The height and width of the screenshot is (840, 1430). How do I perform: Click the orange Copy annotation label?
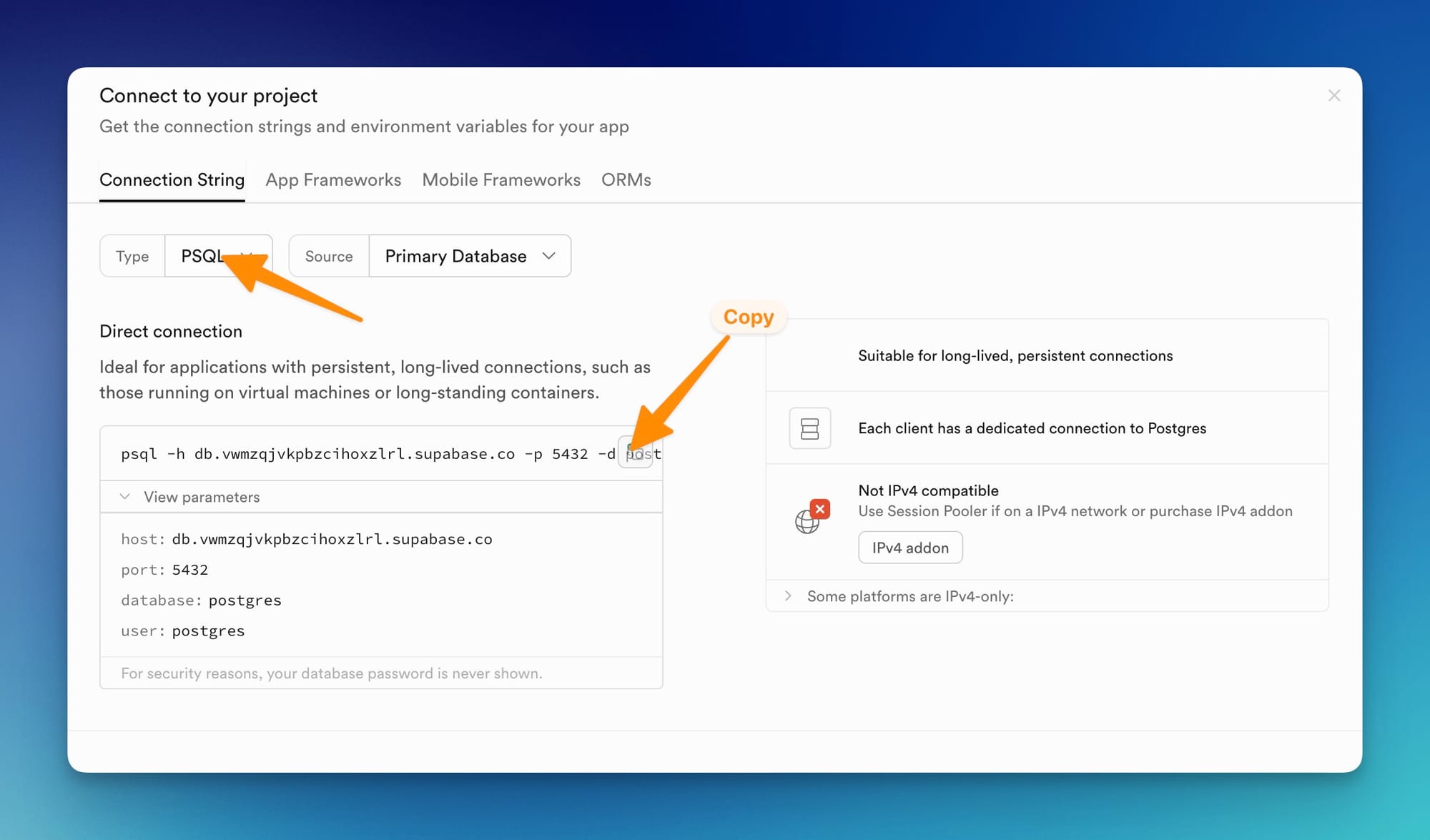pos(748,317)
